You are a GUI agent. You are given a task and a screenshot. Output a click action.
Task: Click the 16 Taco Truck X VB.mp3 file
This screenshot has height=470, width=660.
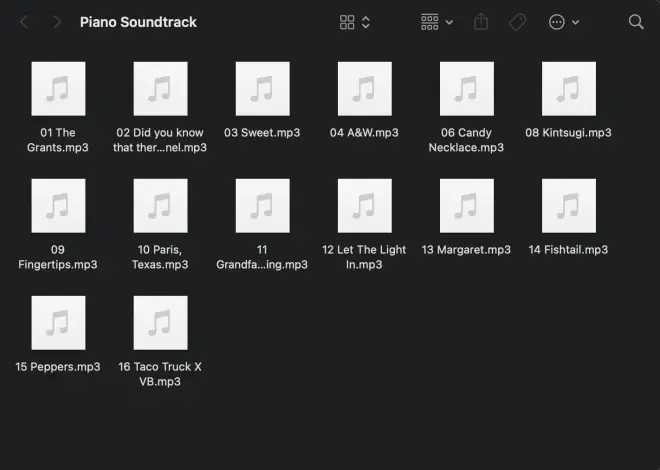(x=160, y=323)
